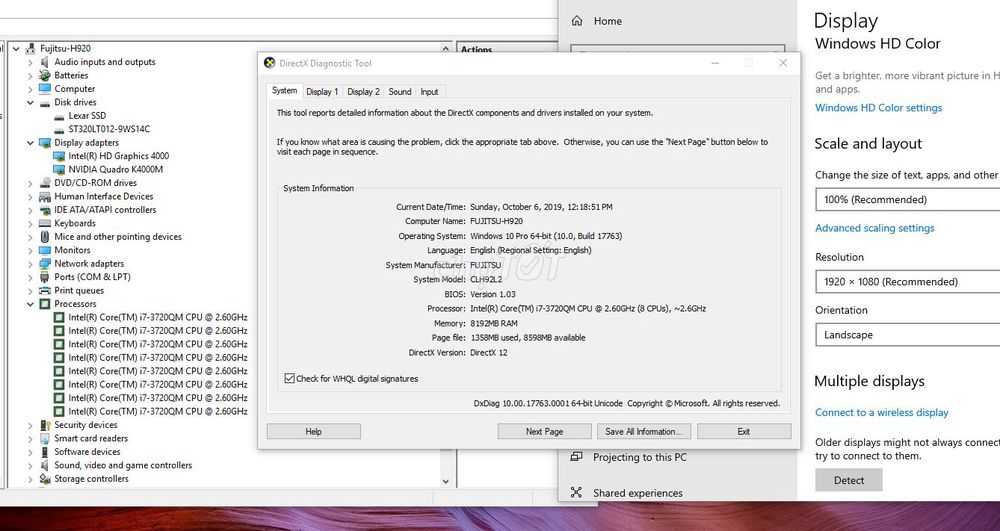The height and width of the screenshot is (531, 1000).
Task: Click the Home label in Settings
Action: (x=607, y=21)
